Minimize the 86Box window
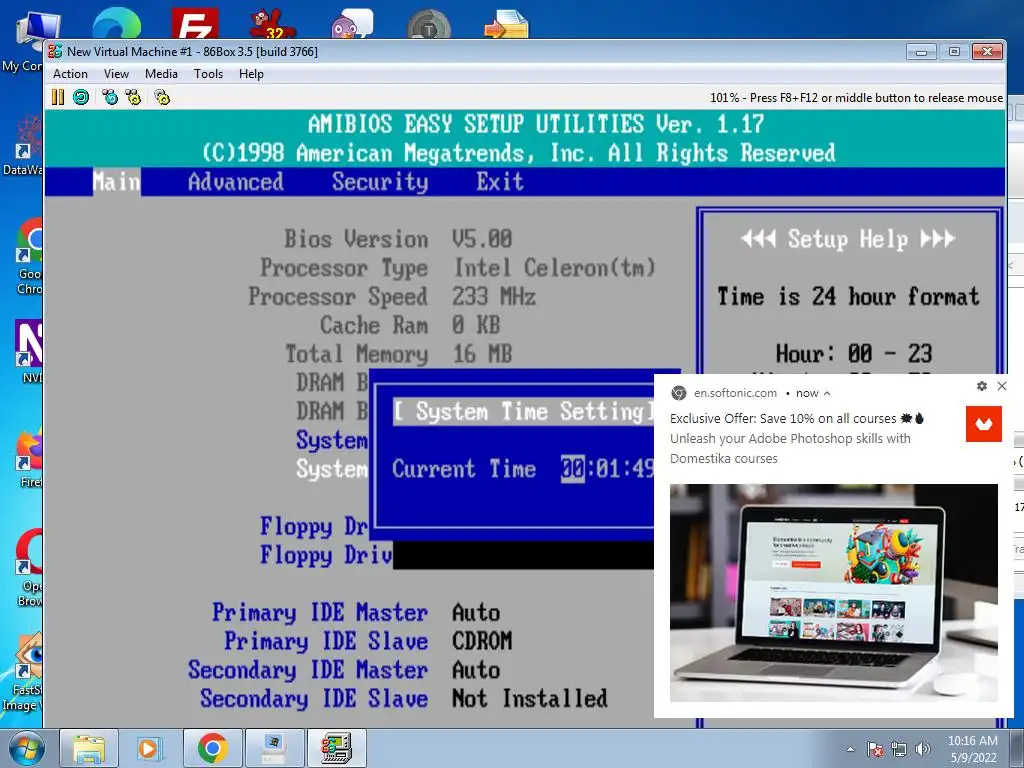 [921, 52]
